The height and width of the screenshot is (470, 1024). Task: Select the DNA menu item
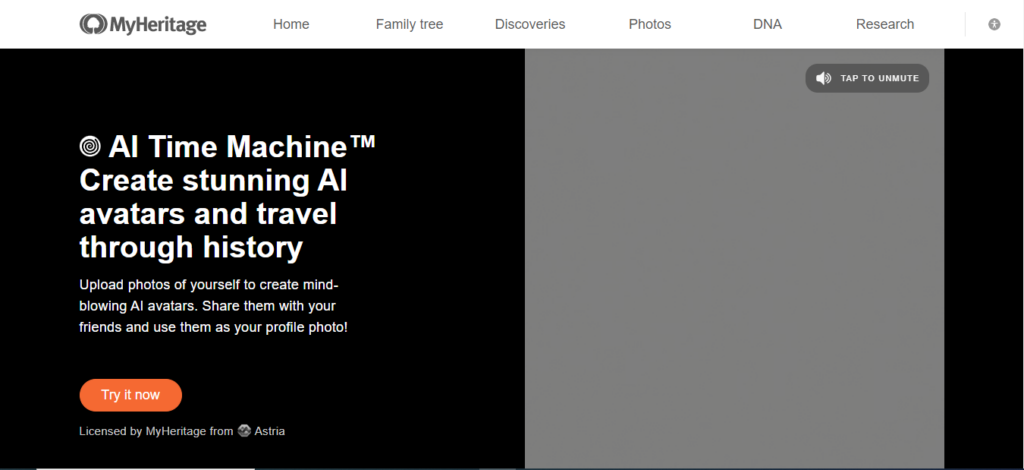pos(767,24)
